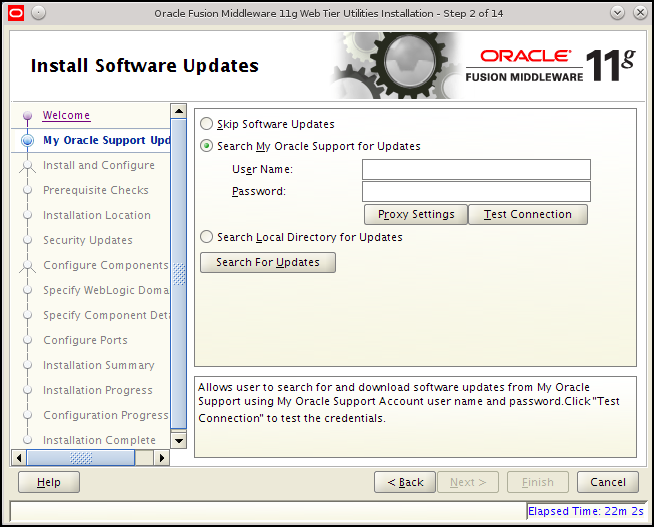654x527 pixels.
Task: Click the left arrow of the horizontal scrollbar
Action: click(19, 458)
